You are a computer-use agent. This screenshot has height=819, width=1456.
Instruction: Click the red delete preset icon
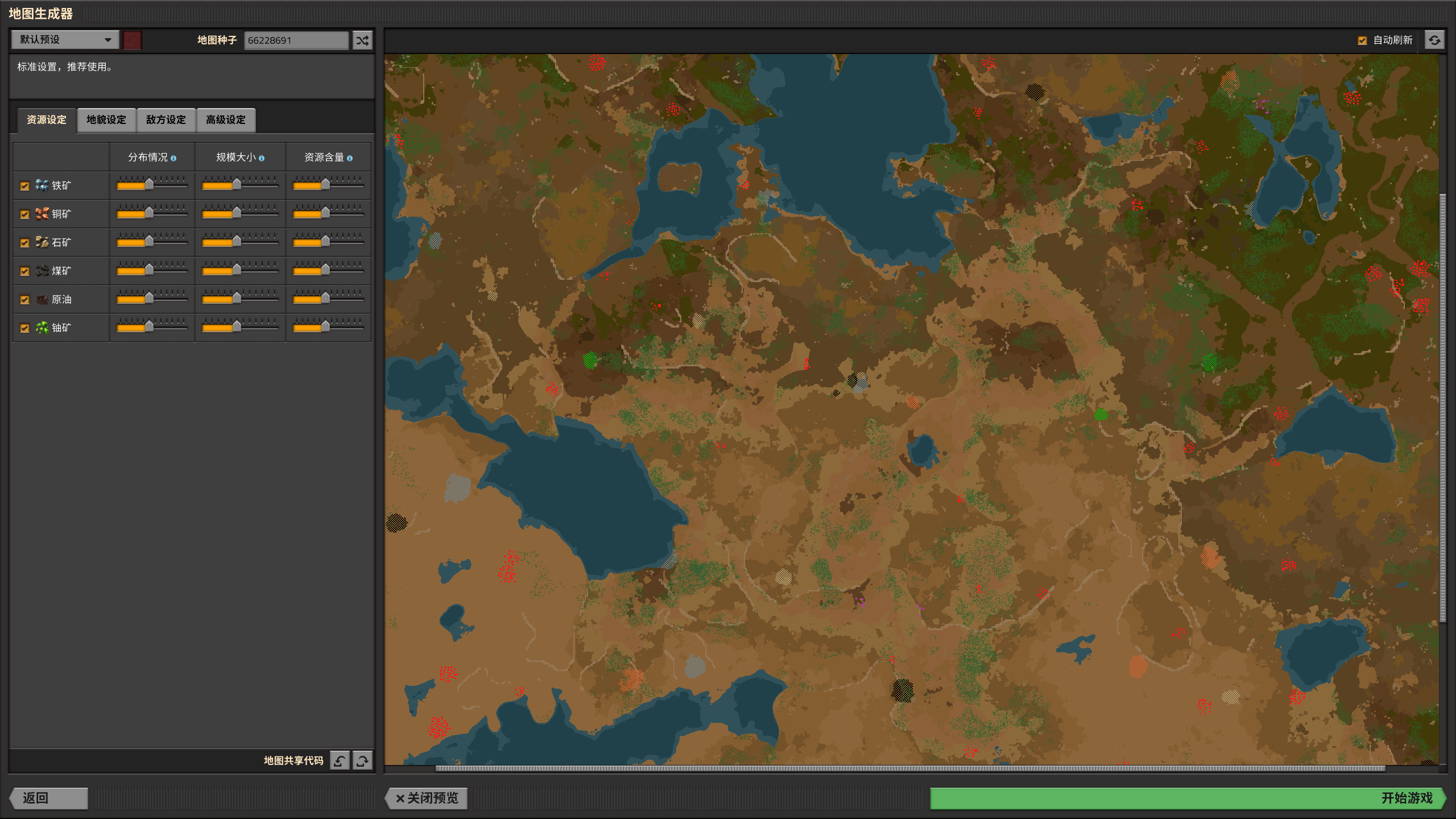point(132,40)
